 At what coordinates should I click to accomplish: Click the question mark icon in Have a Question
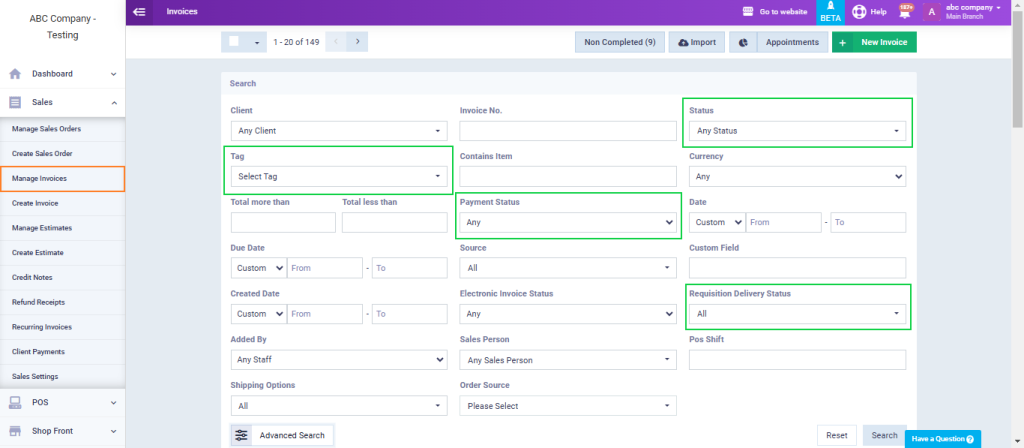970,439
